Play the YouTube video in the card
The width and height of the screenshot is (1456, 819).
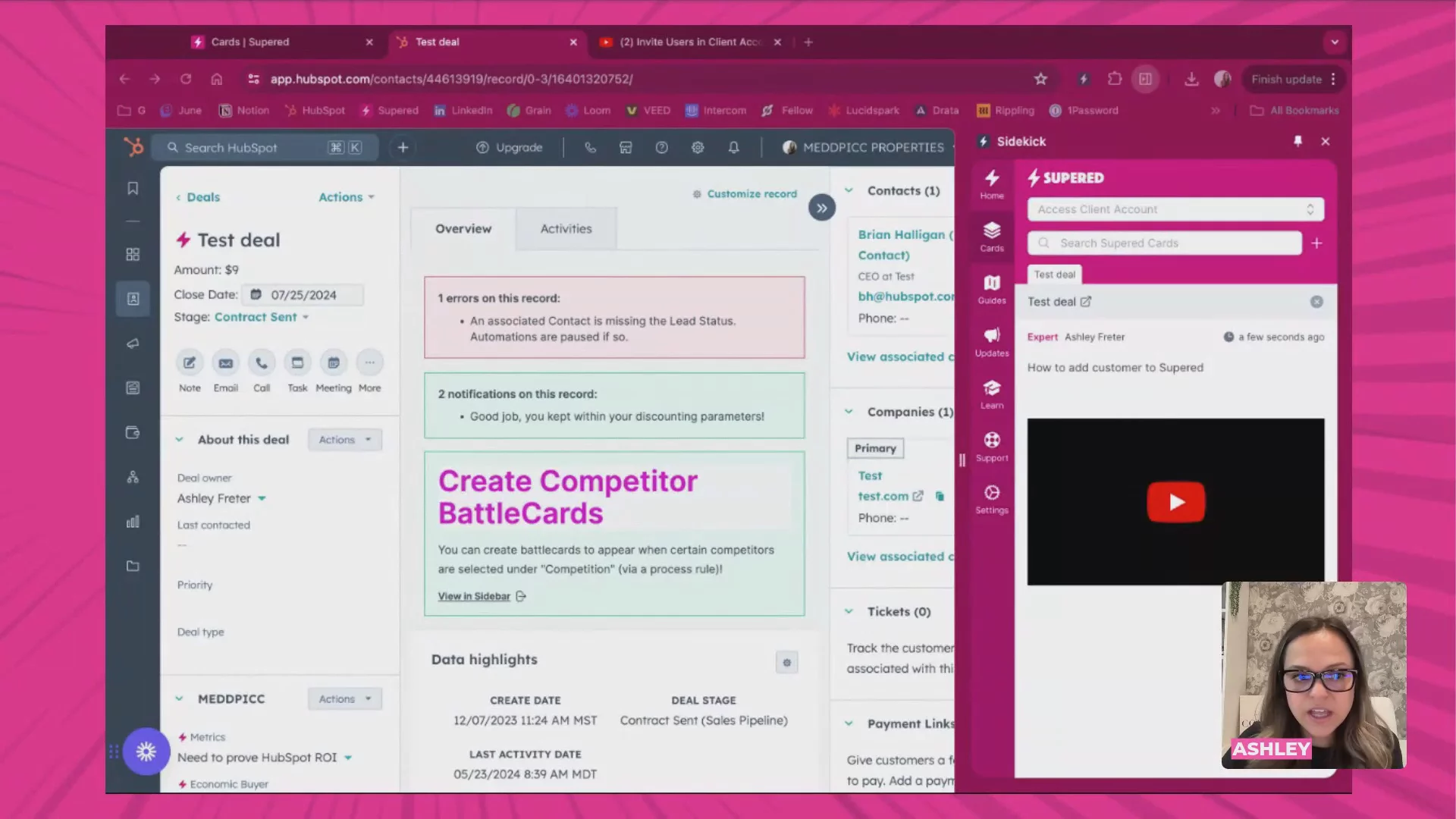(1175, 501)
